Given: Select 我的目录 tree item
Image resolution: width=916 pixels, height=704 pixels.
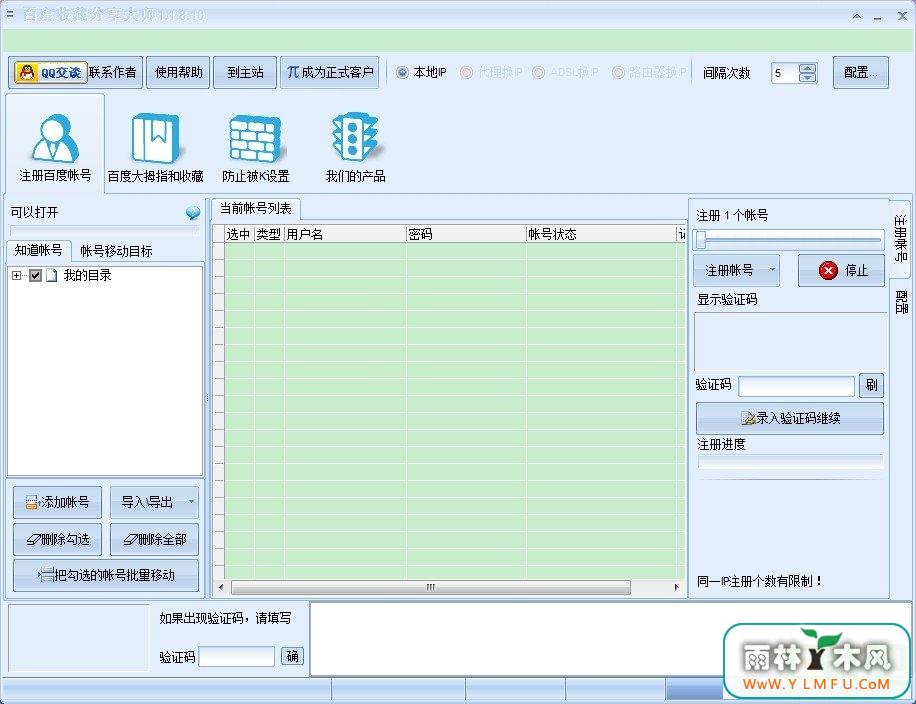Looking at the screenshot, I should tap(87, 275).
